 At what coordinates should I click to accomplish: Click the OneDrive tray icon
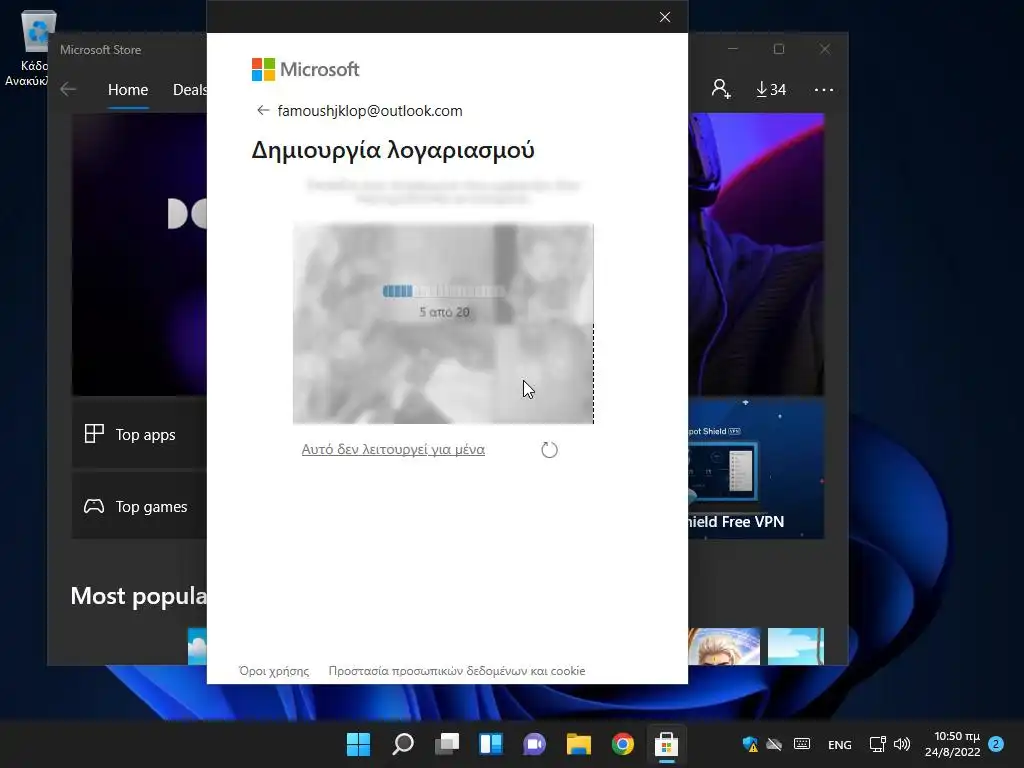pyautogui.click(x=775, y=744)
